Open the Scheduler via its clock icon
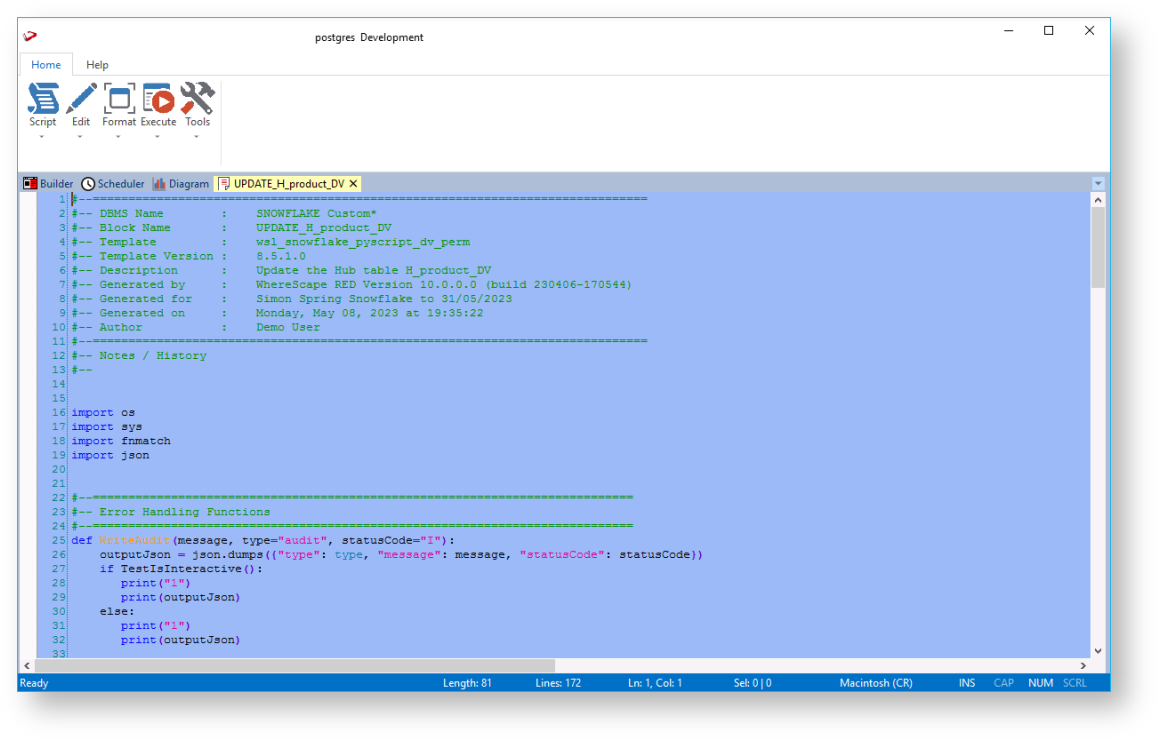1159x740 pixels. 88,184
